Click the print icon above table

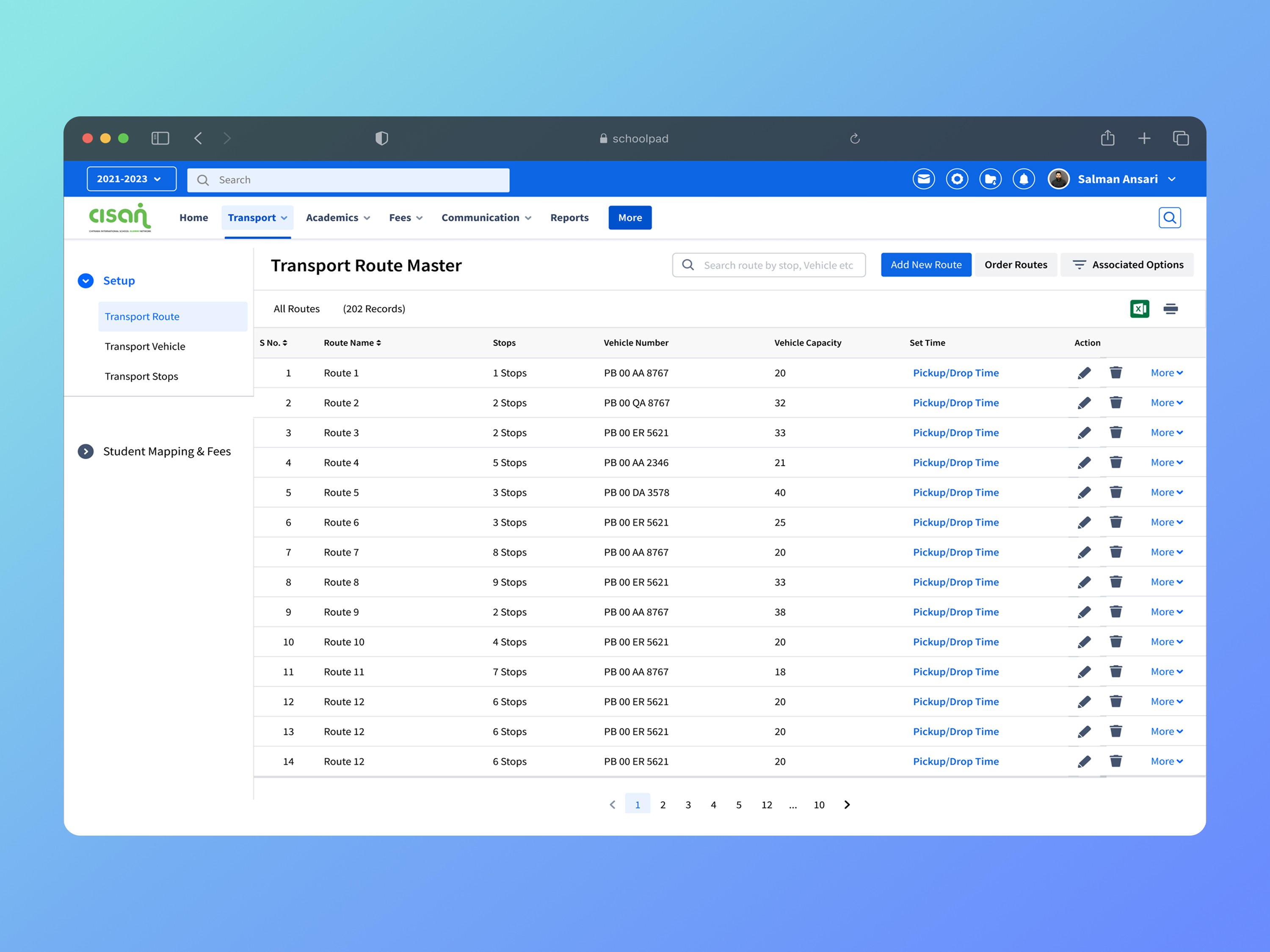1170,309
